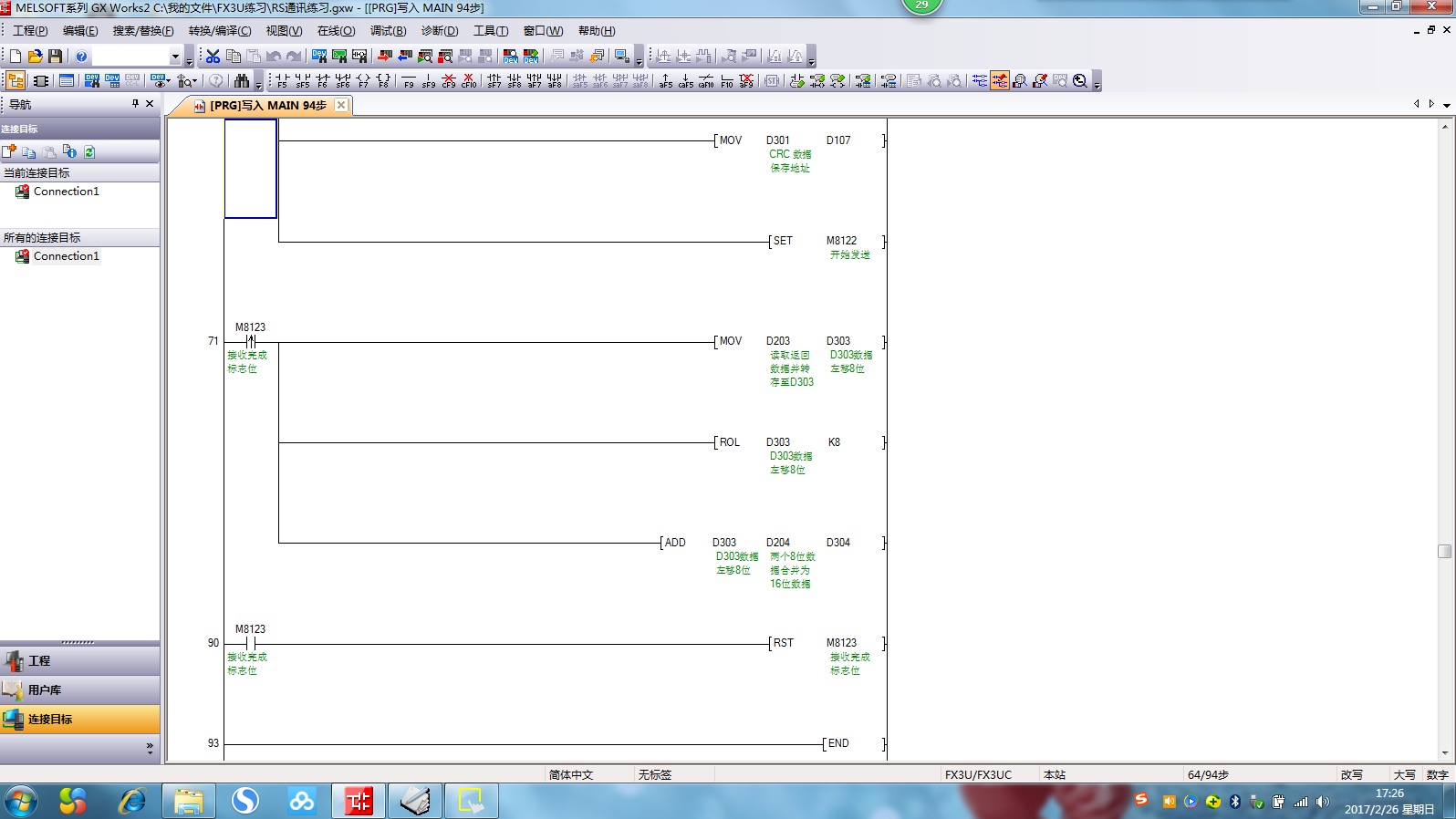Open the 在线(O) menu
This screenshot has height=819, width=1456.
pyautogui.click(x=336, y=31)
